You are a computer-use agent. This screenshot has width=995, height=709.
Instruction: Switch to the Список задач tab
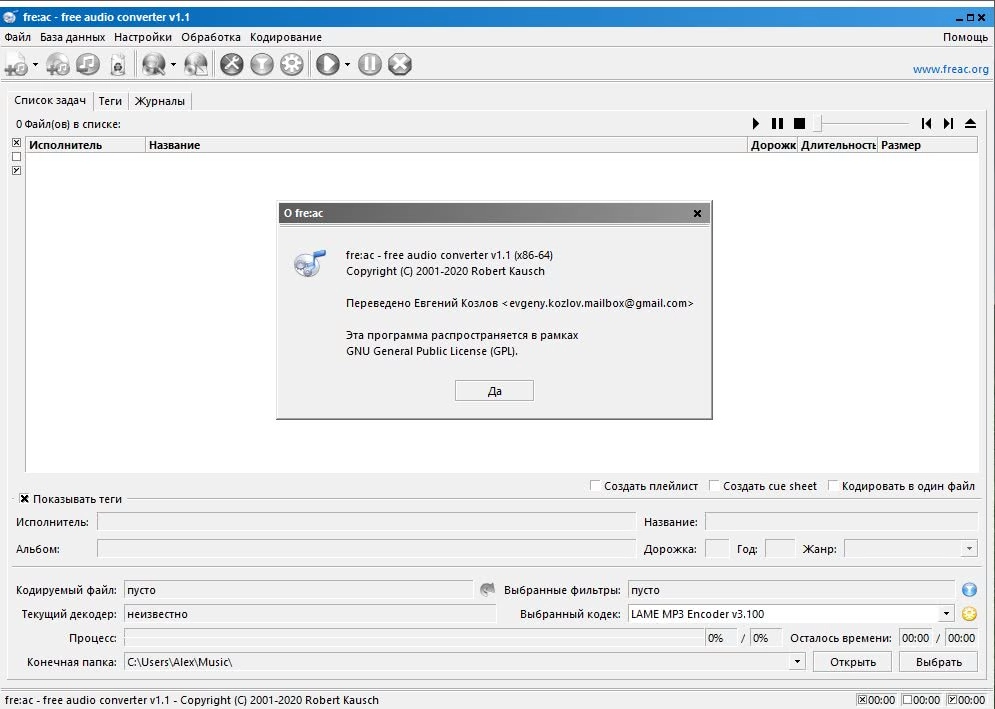click(x=49, y=100)
